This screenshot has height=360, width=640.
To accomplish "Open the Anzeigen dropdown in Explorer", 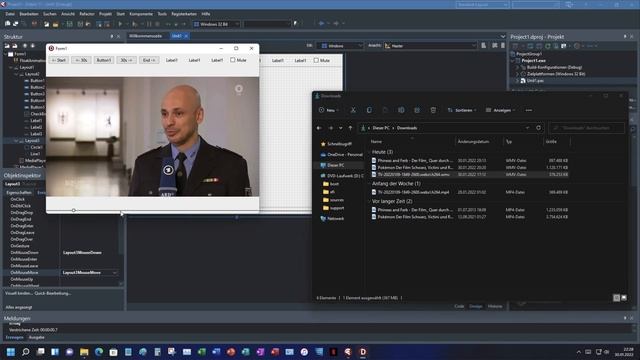I will tap(500, 110).
